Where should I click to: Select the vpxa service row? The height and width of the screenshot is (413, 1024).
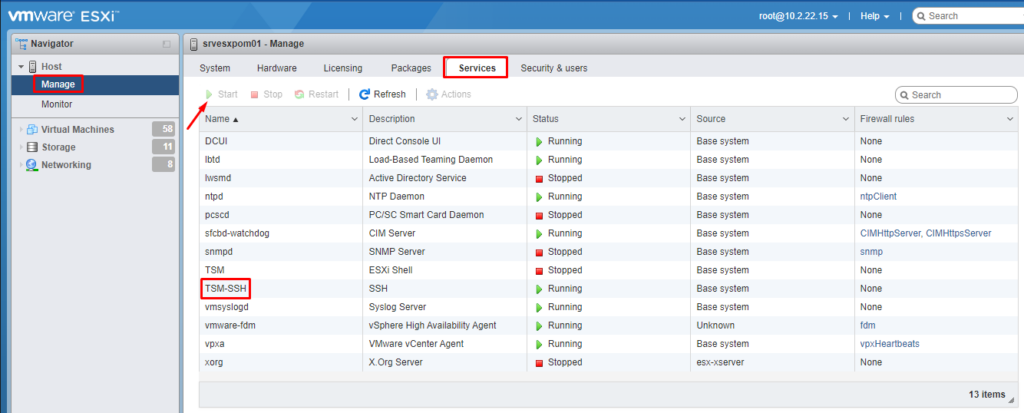tap(609, 344)
